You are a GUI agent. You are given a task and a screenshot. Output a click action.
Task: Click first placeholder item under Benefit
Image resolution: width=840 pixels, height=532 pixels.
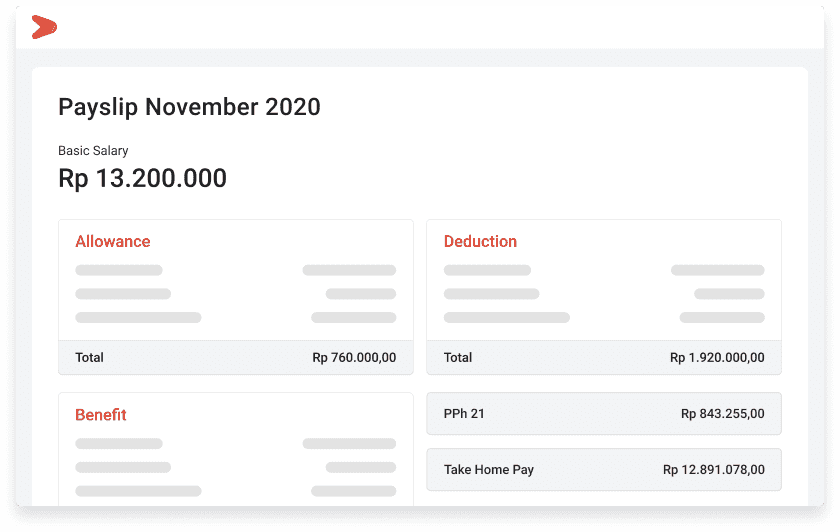coord(119,443)
